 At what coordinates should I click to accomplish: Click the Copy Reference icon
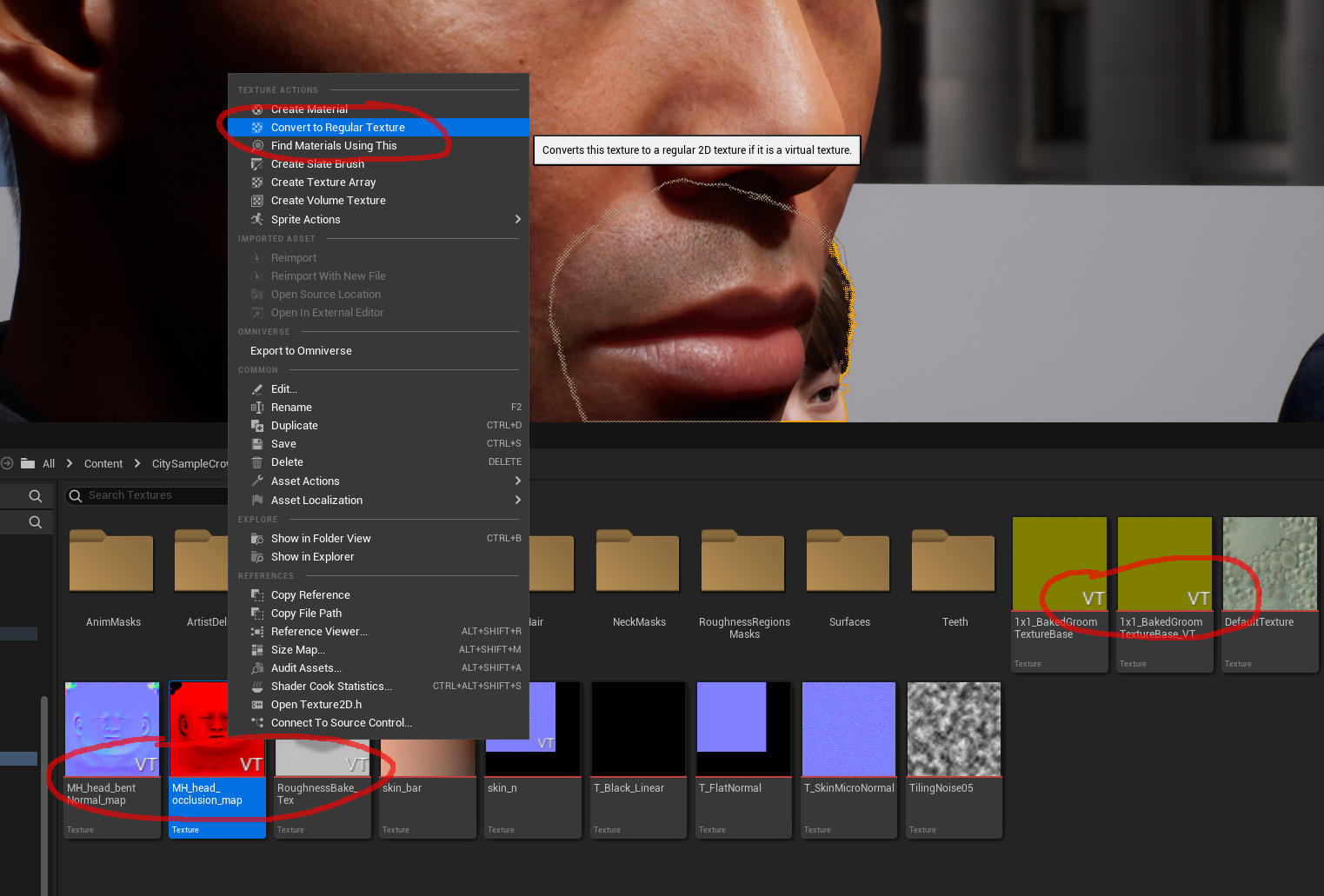tap(257, 595)
